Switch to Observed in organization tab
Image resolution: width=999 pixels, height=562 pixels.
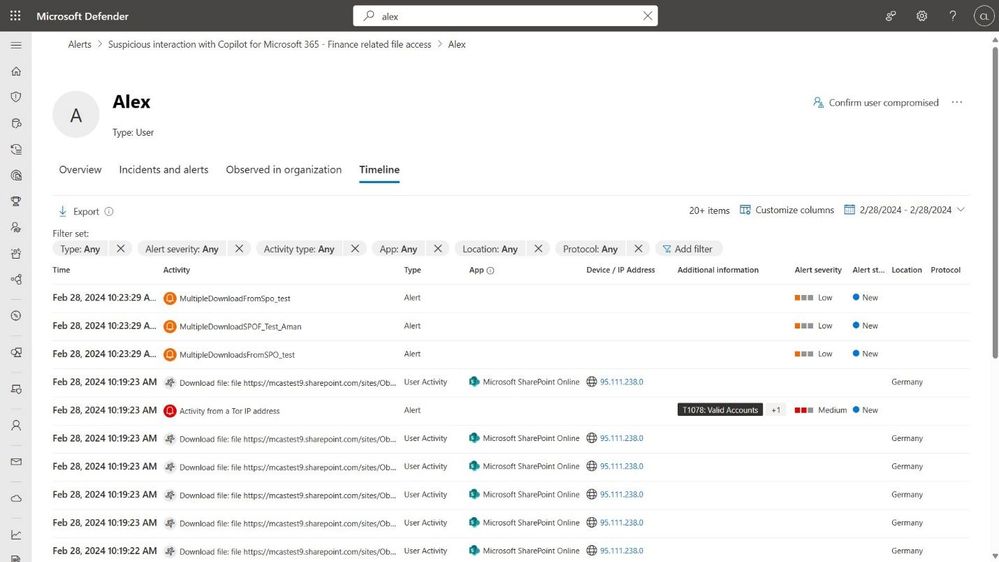(284, 169)
